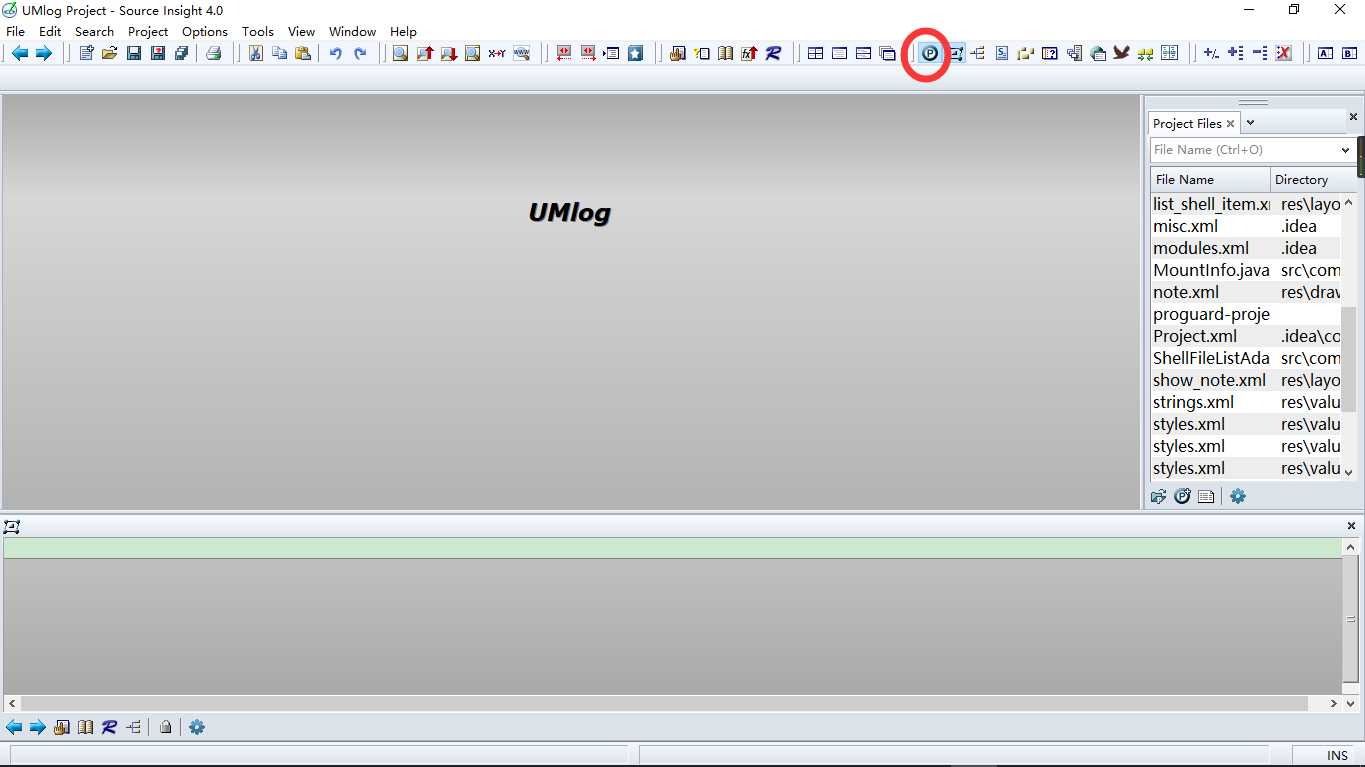Open the Tools menu
1365x767 pixels.
point(258,31)
